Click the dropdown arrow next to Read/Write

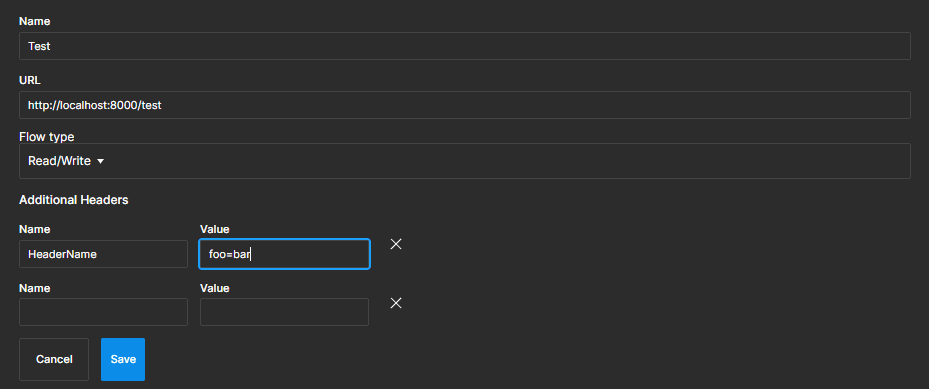(100, 161)
